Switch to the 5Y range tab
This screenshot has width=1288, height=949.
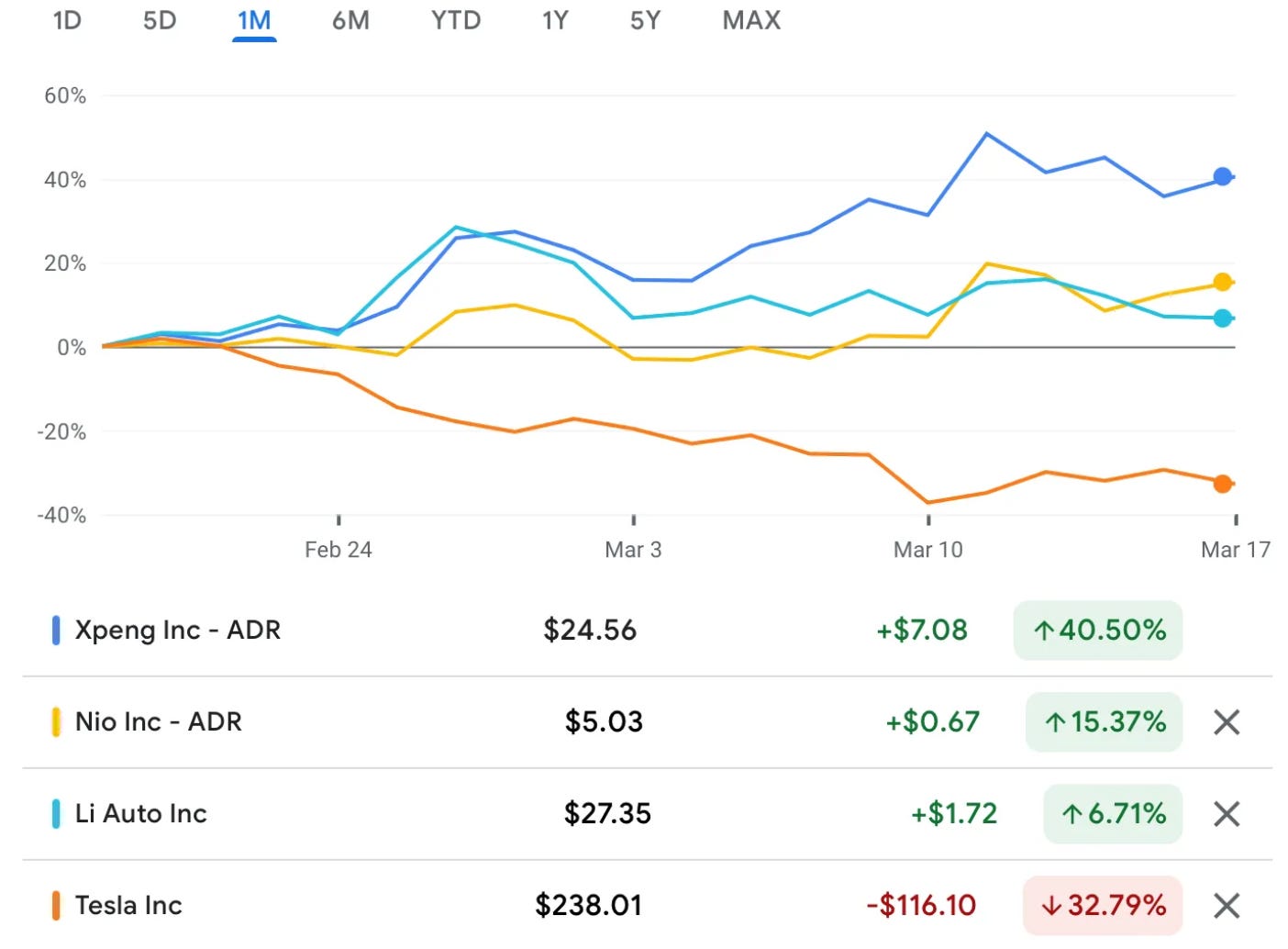(x=645, y=20)
